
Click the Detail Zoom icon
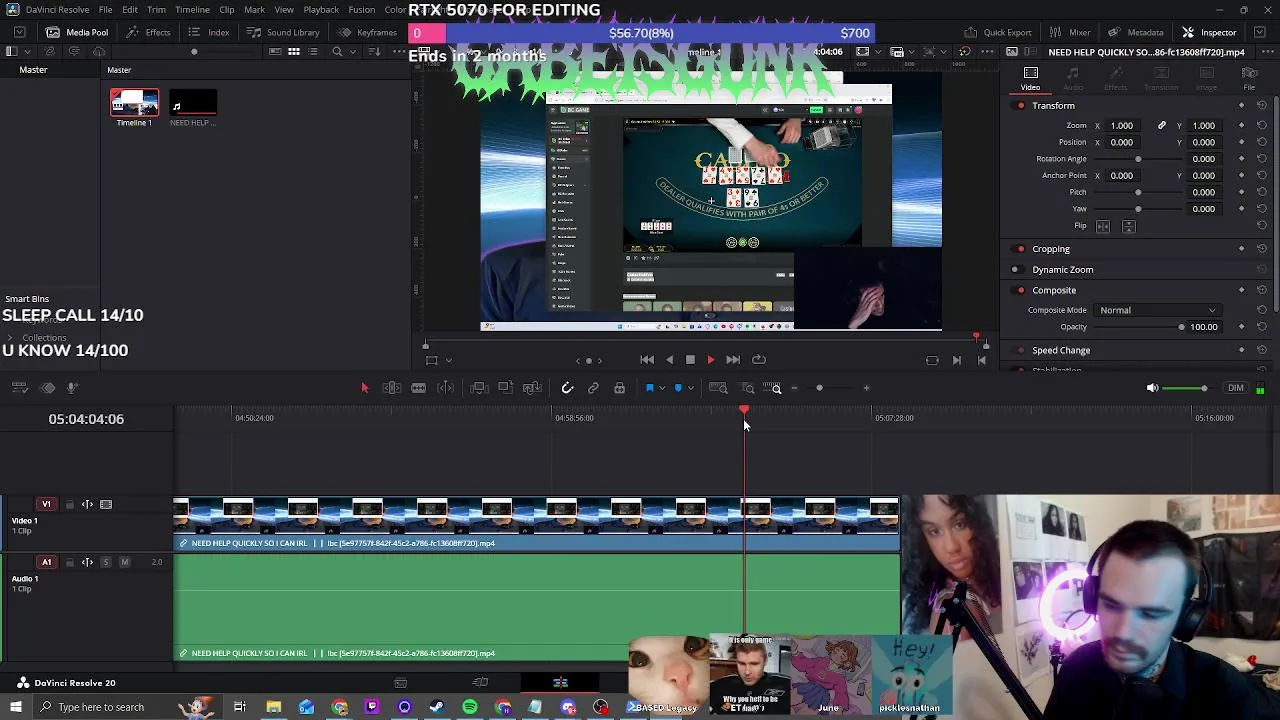(x=747, y=388)
